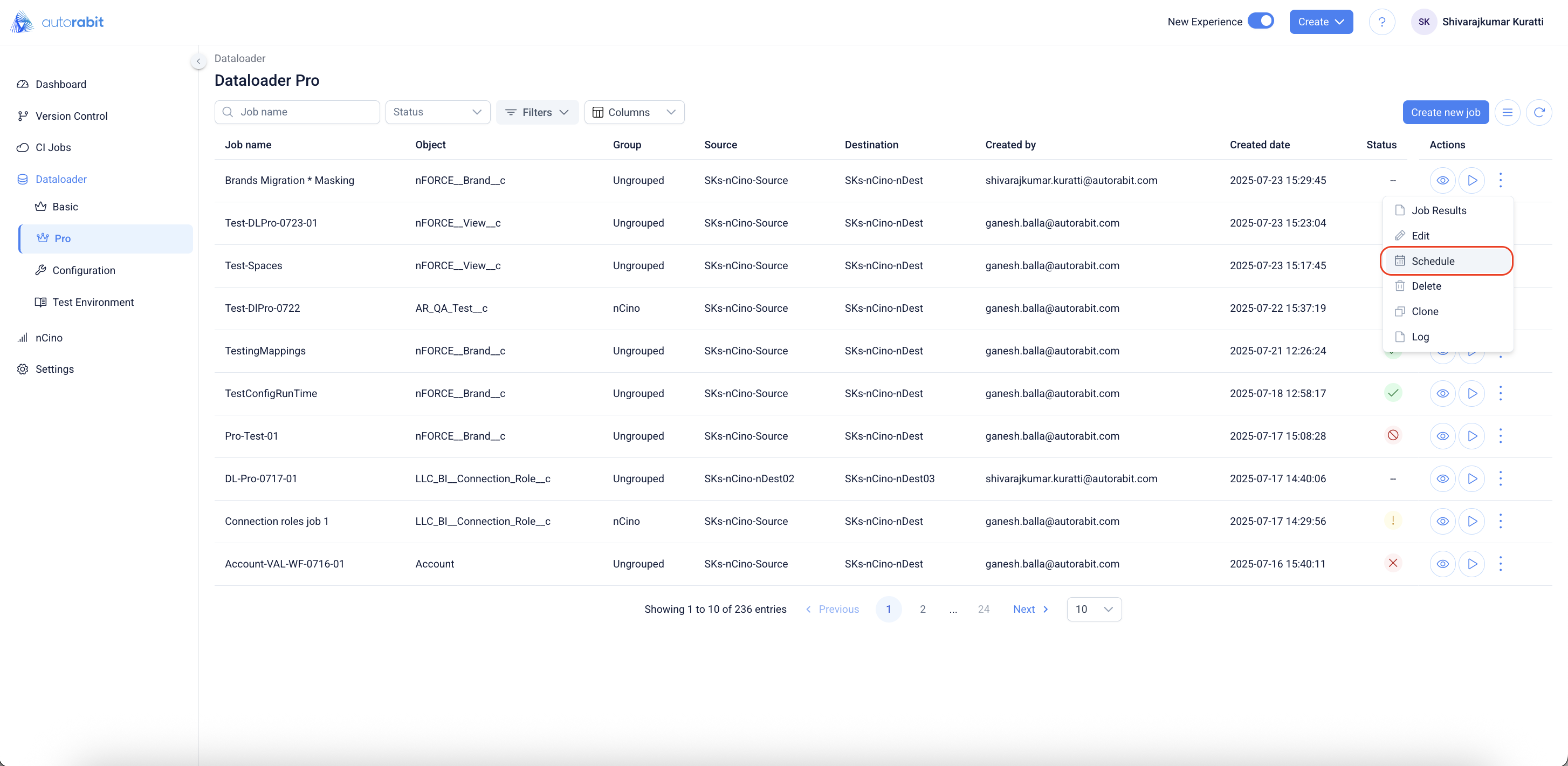Image resolution: width=1568 pixels, height=766 pixels.
Task: Click the run icon for Account-VAL-WF-0716-01
Action: click(x=1471, y=564)
